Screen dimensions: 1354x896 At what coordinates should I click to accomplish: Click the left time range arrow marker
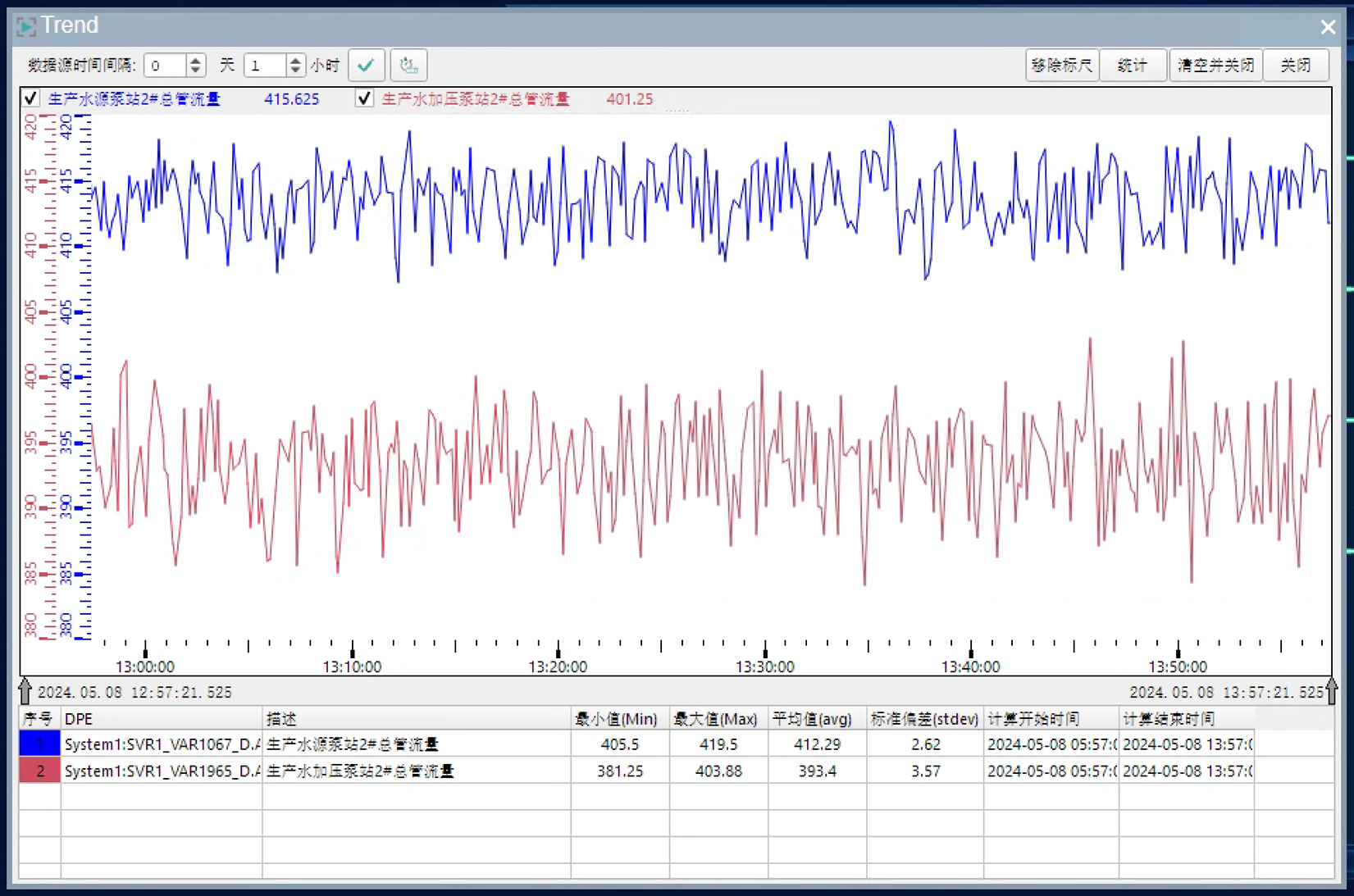(25, 691)
